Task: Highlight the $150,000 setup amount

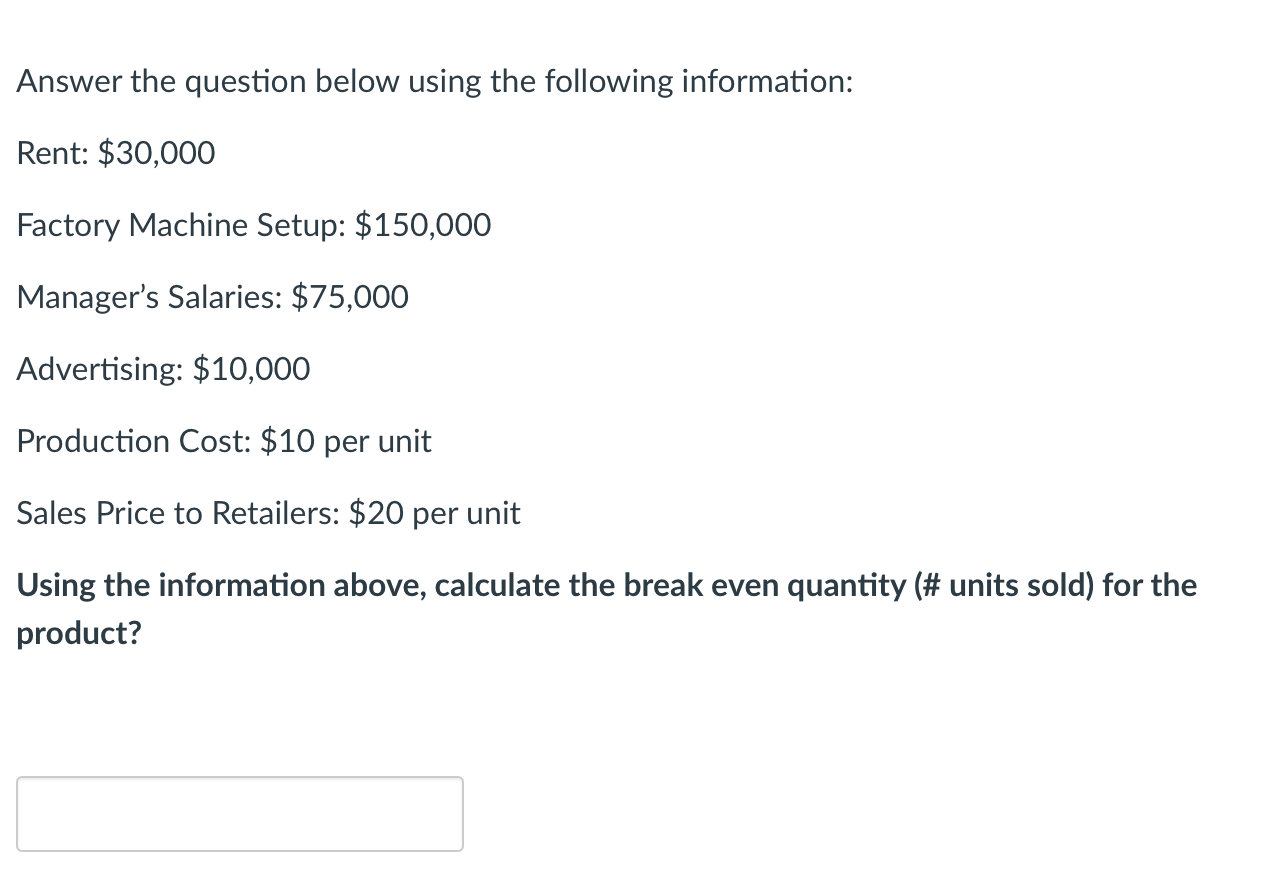Action: tap(423, 225)
